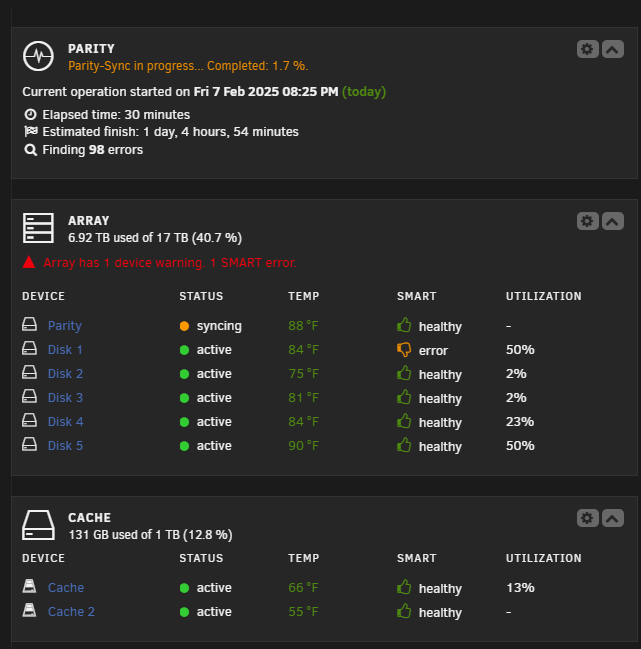Open Cache panel settings gear
Viewport: 641px width, 649px height.
pos(588,518)
